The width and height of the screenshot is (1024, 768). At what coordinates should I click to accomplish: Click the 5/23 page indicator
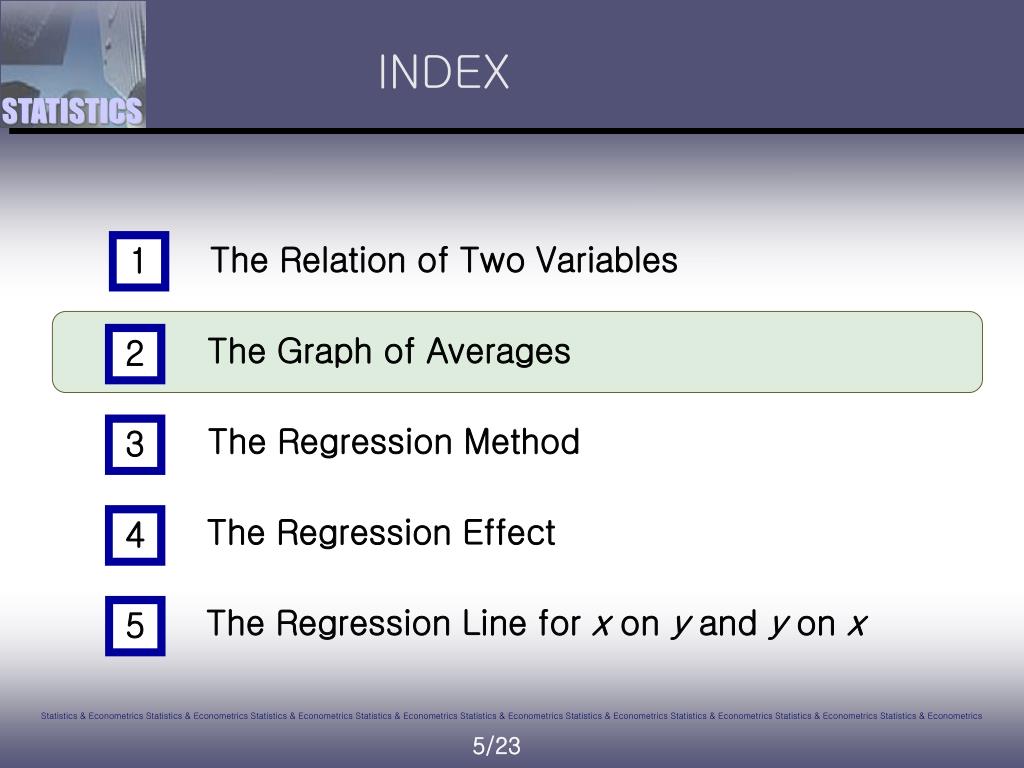pyautogui.click(x=497, y=746)
